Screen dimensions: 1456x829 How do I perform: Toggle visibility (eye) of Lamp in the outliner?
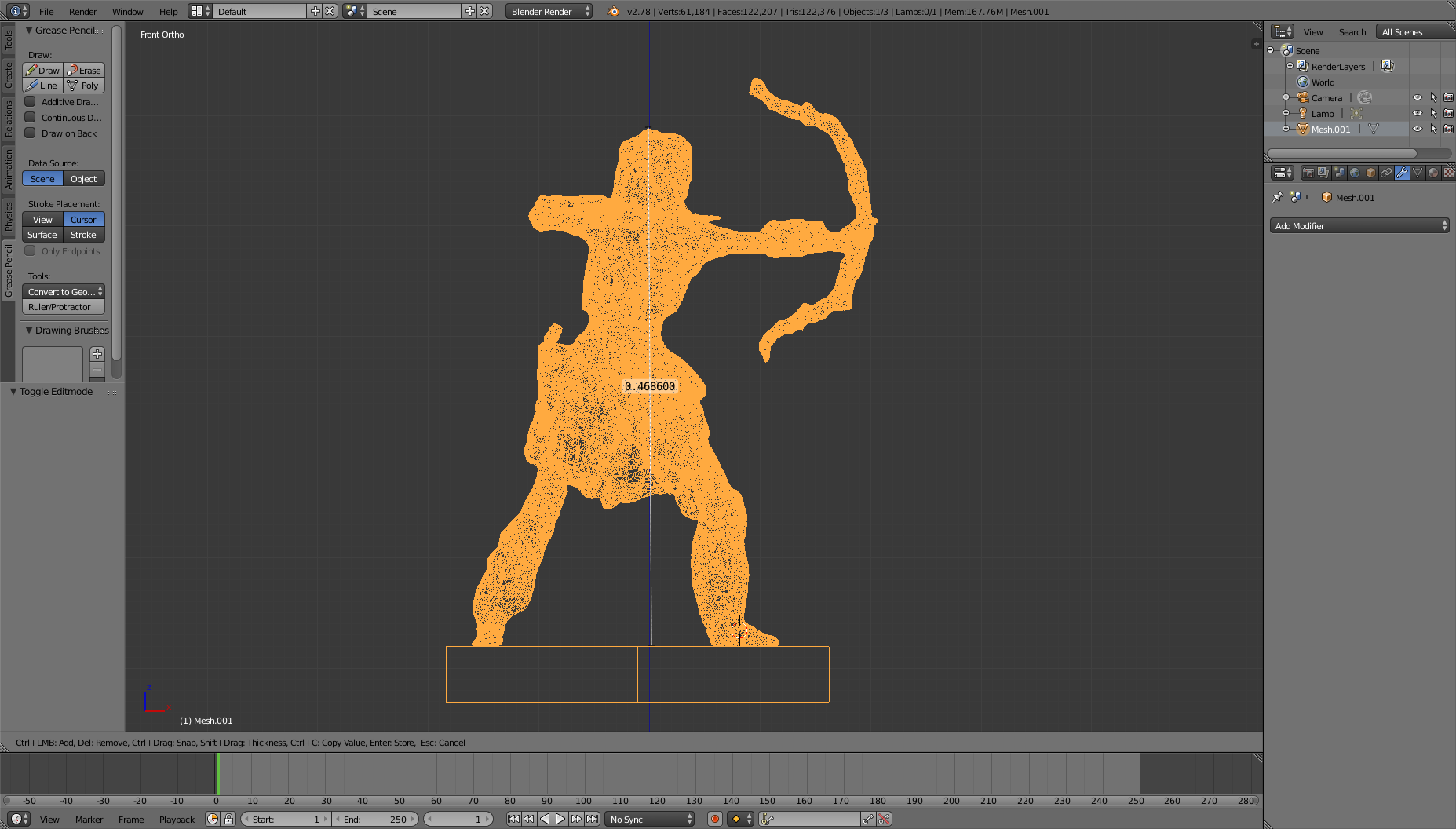1418,113
